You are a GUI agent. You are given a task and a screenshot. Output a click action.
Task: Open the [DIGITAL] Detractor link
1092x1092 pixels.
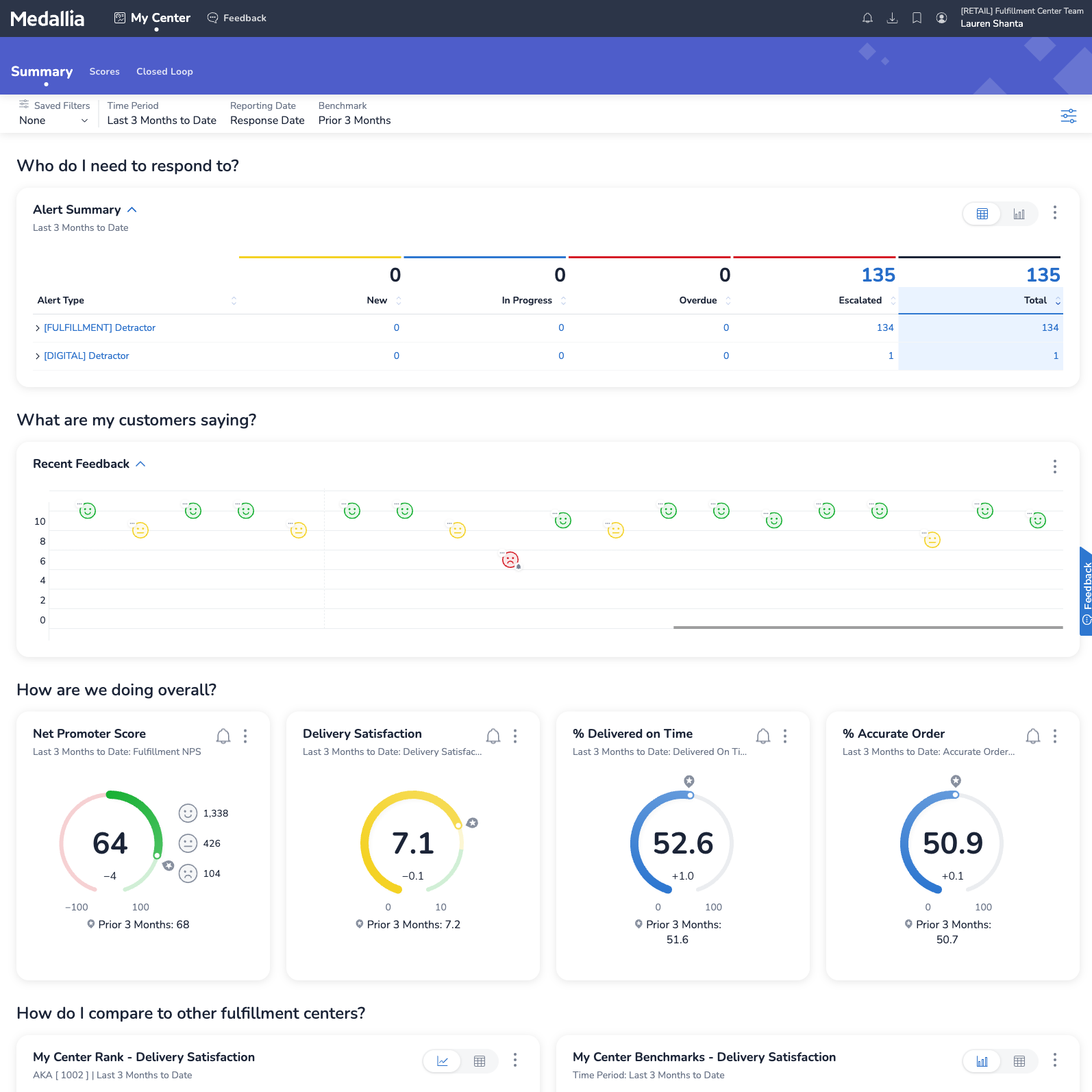(x=86, y=356)
